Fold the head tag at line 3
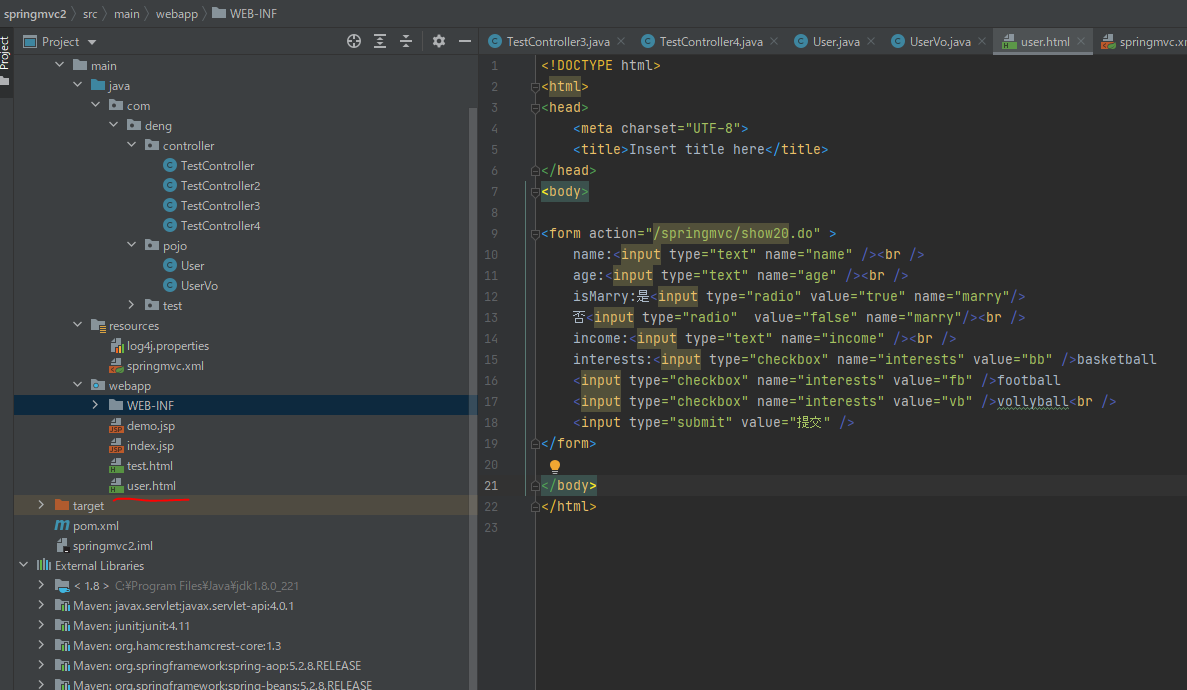The width and height of the screenshot is (1187, 690). pos(535,108)
